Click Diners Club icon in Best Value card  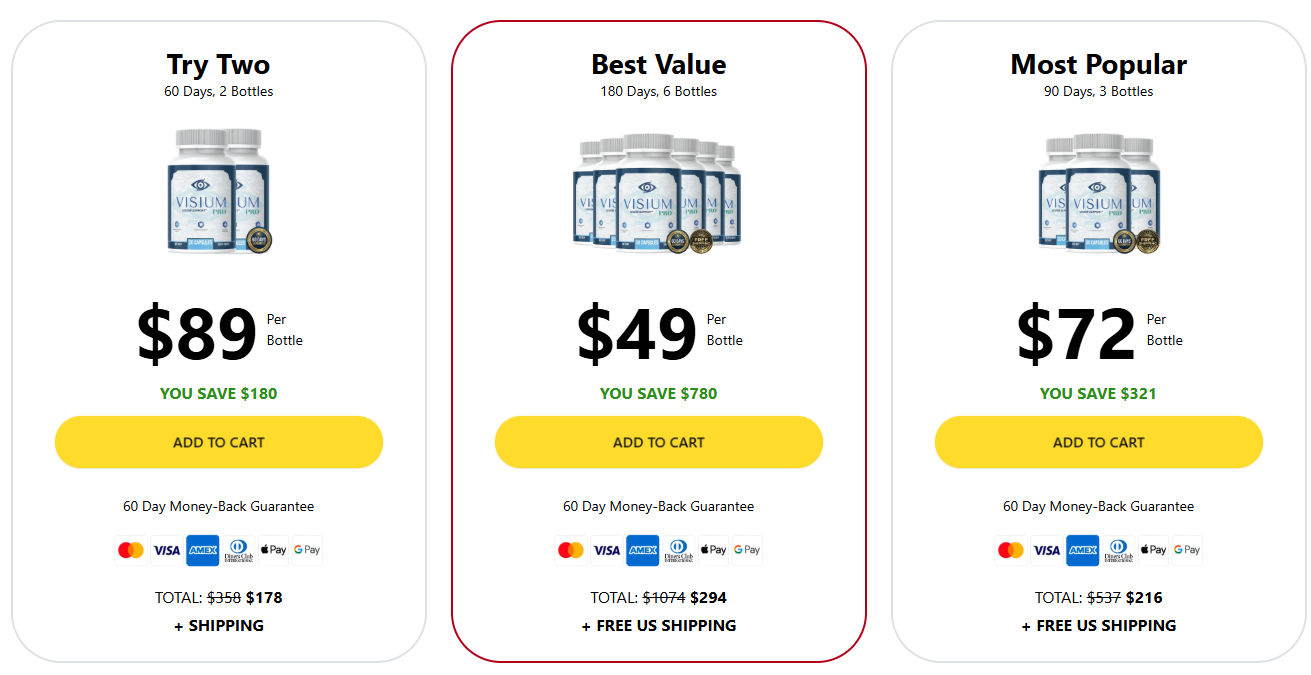pos(678,550)
